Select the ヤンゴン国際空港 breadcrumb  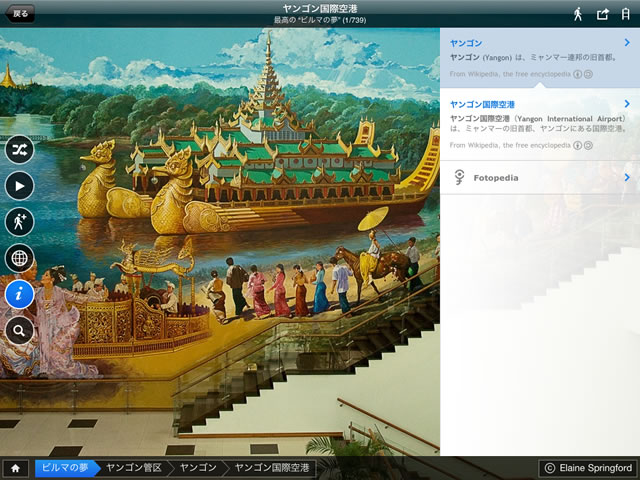coord(272,468)
